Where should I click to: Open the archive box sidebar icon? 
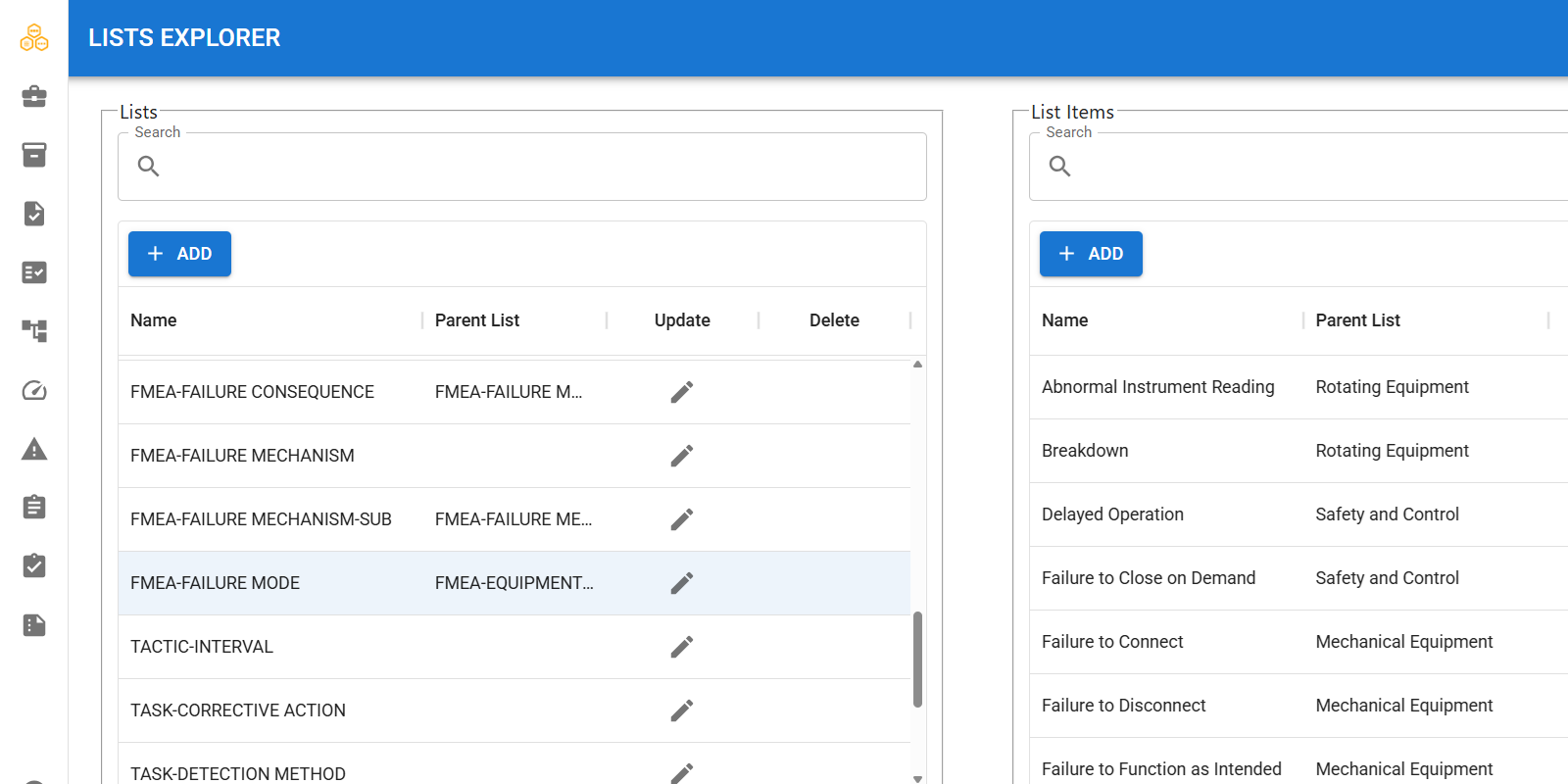click(34, 155)
